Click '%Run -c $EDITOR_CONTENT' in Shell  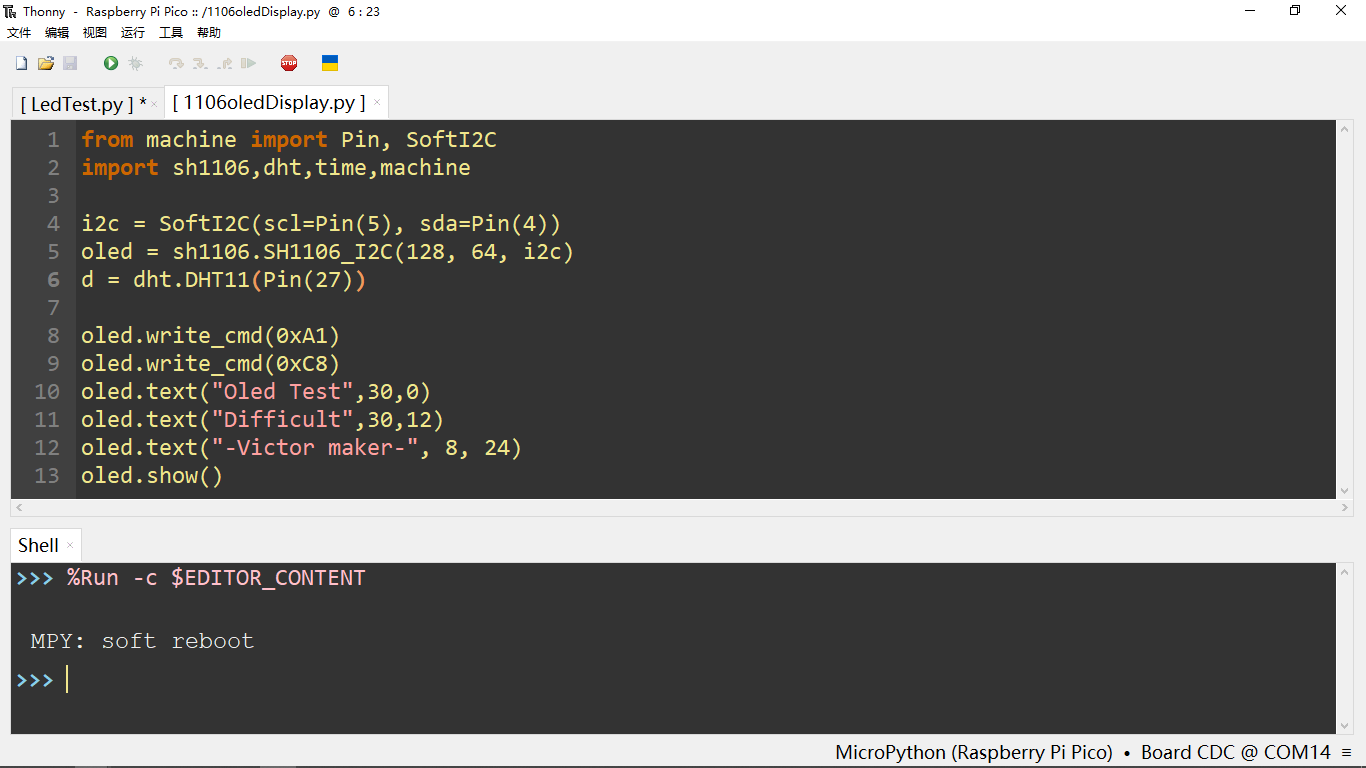click(x=216, y=578)
